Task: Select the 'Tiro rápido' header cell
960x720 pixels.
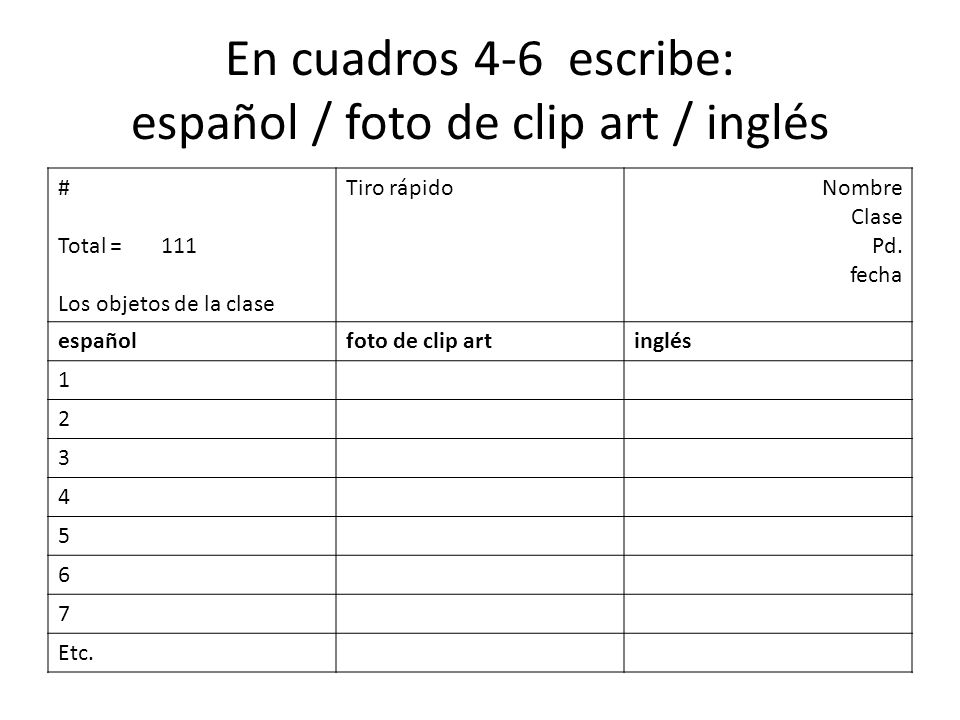Action: click(x=479, y=244)
